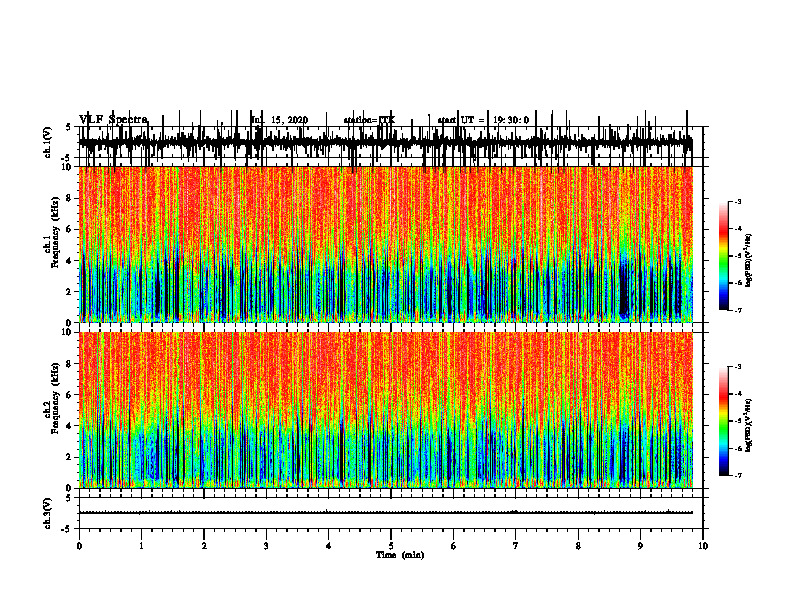Click the ch.1(V) axis label of top waveform

(48, 142)
